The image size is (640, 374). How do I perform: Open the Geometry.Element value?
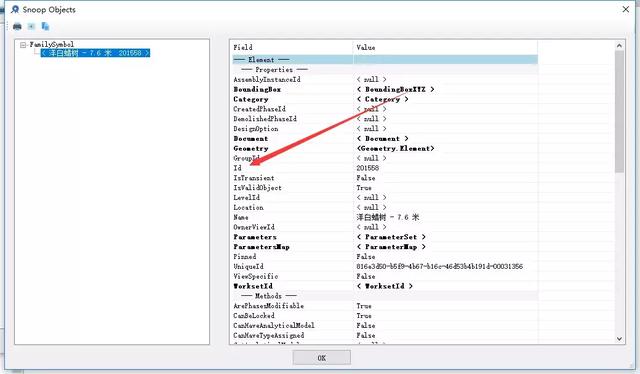395,149
